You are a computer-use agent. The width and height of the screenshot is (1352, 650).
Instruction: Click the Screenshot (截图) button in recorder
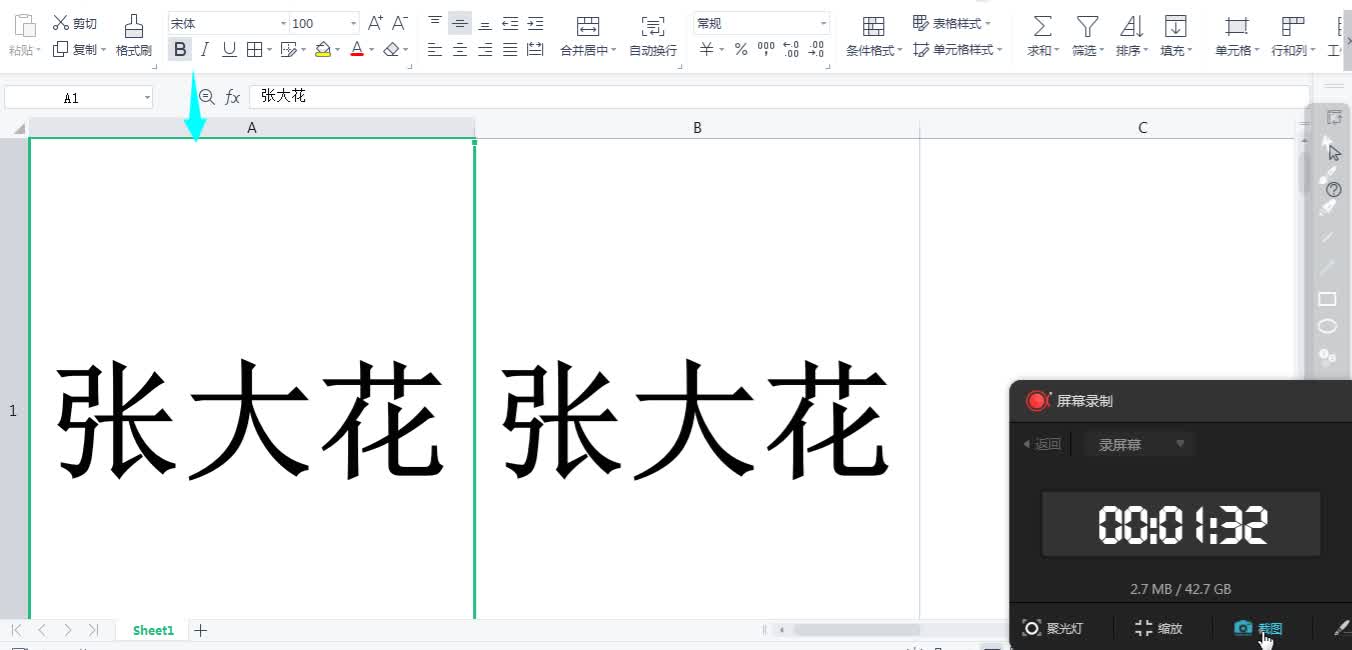click(x=1258, y=628)
